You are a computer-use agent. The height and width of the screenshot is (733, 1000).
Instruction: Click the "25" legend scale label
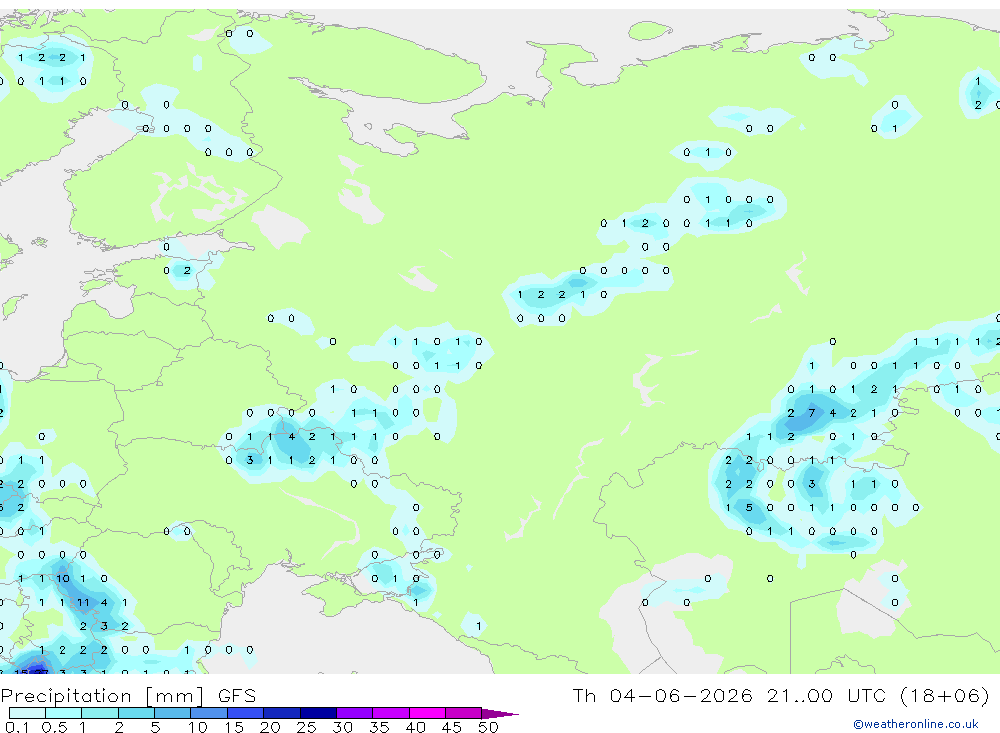(x=306, y=727)
